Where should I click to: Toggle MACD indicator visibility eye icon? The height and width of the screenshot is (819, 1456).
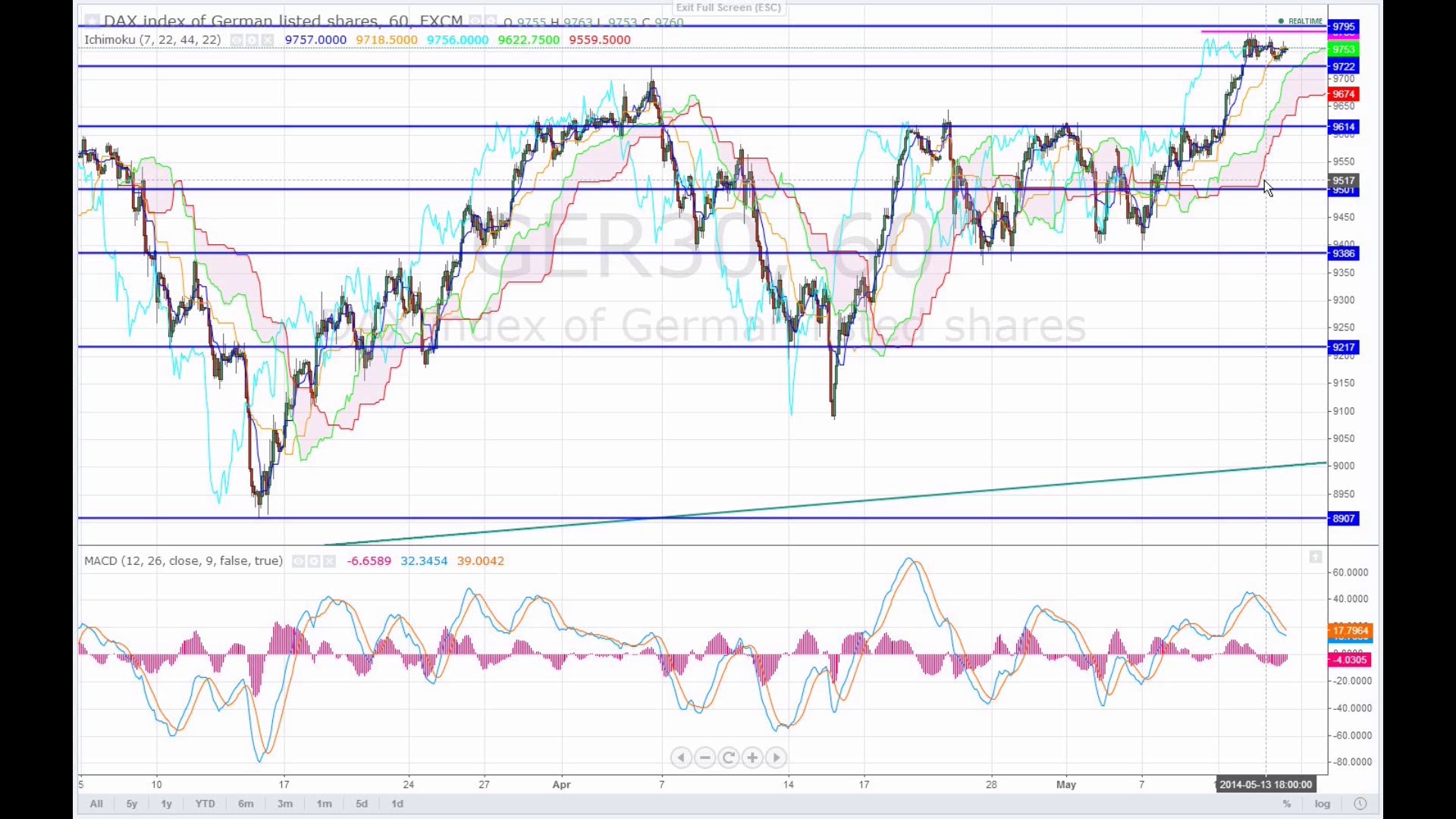click(x=299, y=562)
